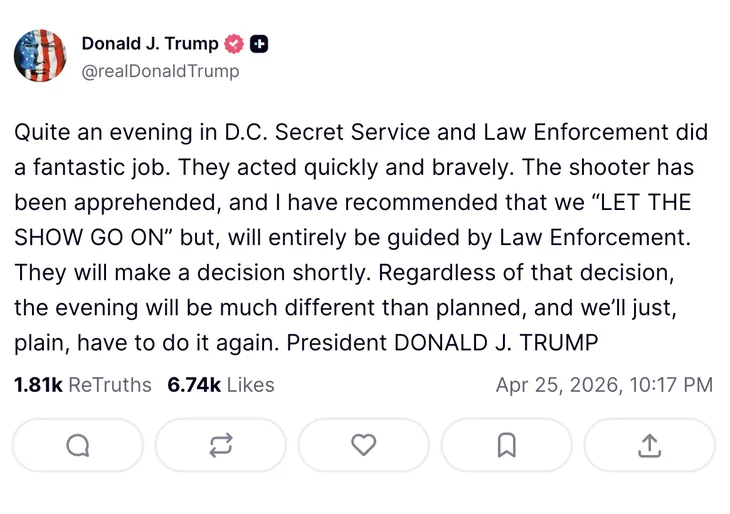The height and width of the screenshot is (514, 730).
Task: Open the Donald J. Trump display name
Action: (150, 44)
